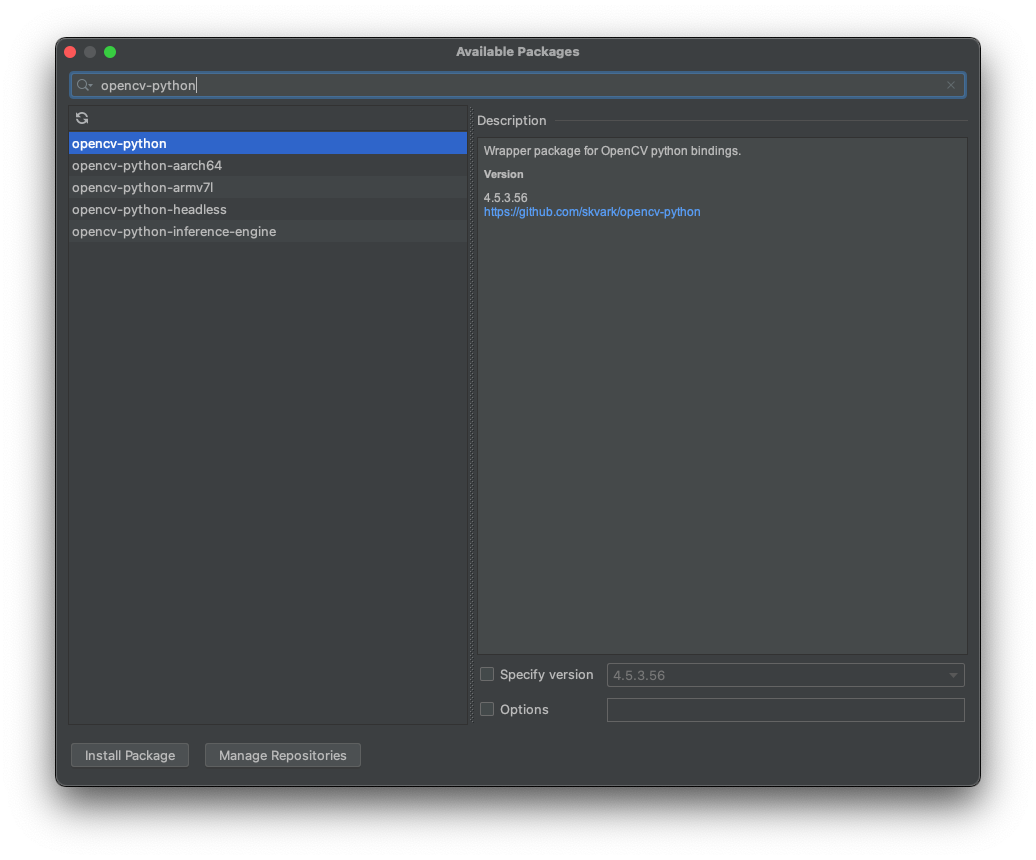Enable the Specify version checkbox
1036x860 pixels.
[487, 674]
